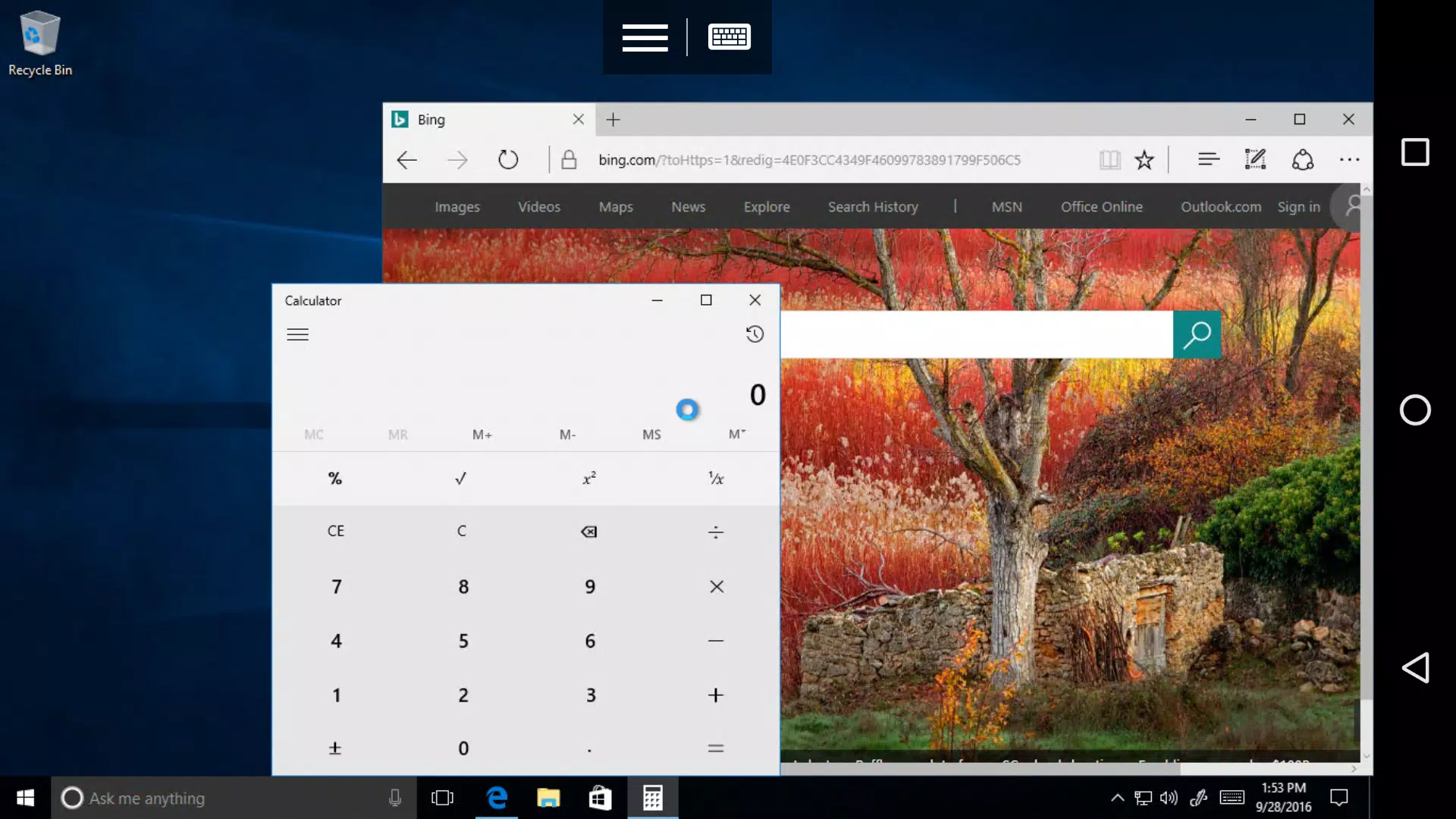The image size is (1456, 819).
Task: Select Bing Videos menu item
Action: [x=539, y=206]
